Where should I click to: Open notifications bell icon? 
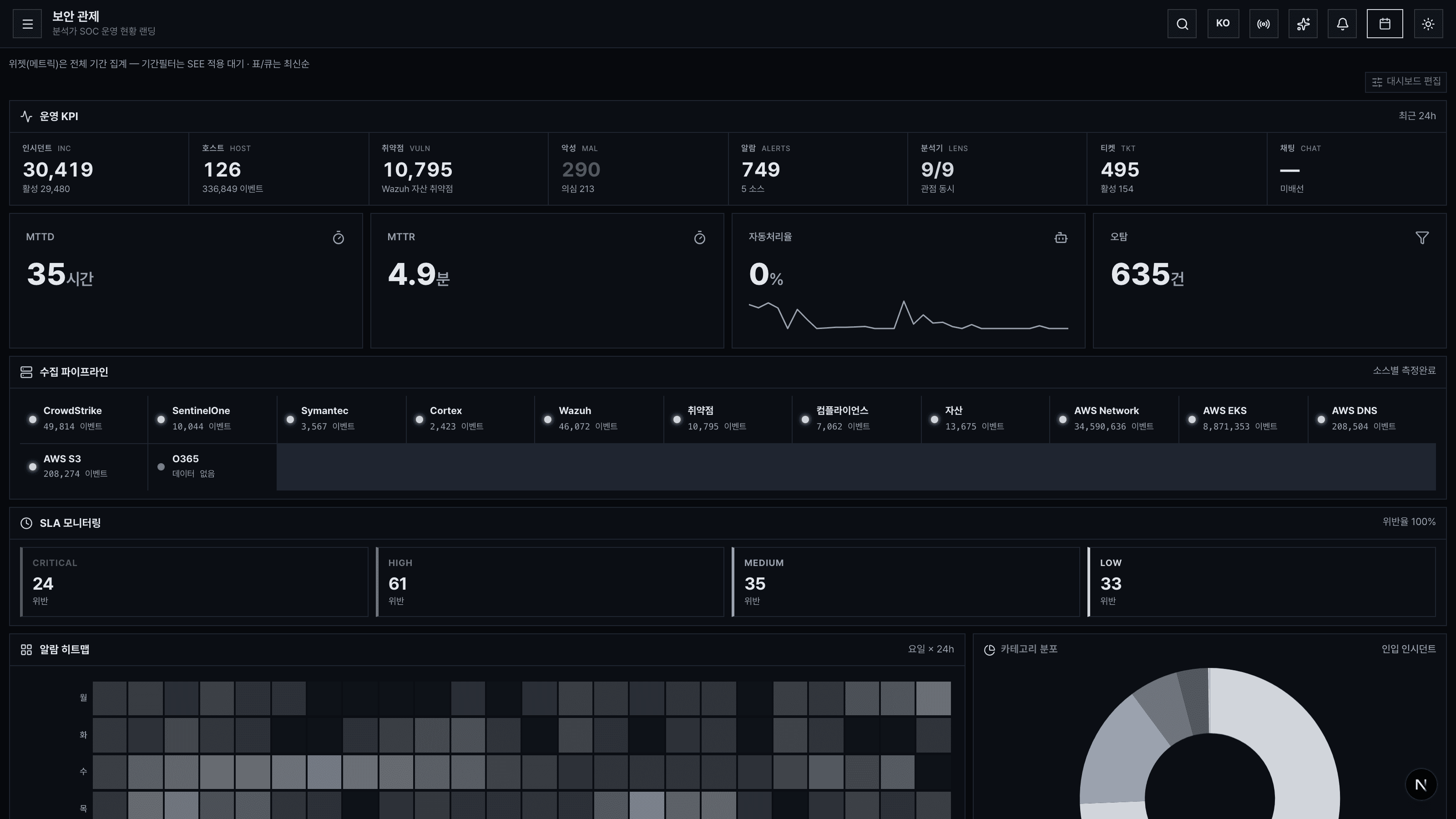[1342, 24]
